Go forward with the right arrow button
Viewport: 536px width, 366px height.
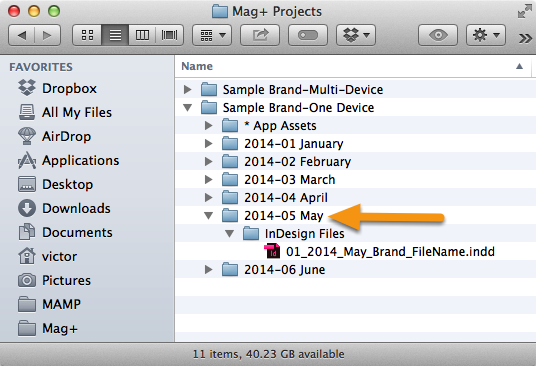[48, 35]
